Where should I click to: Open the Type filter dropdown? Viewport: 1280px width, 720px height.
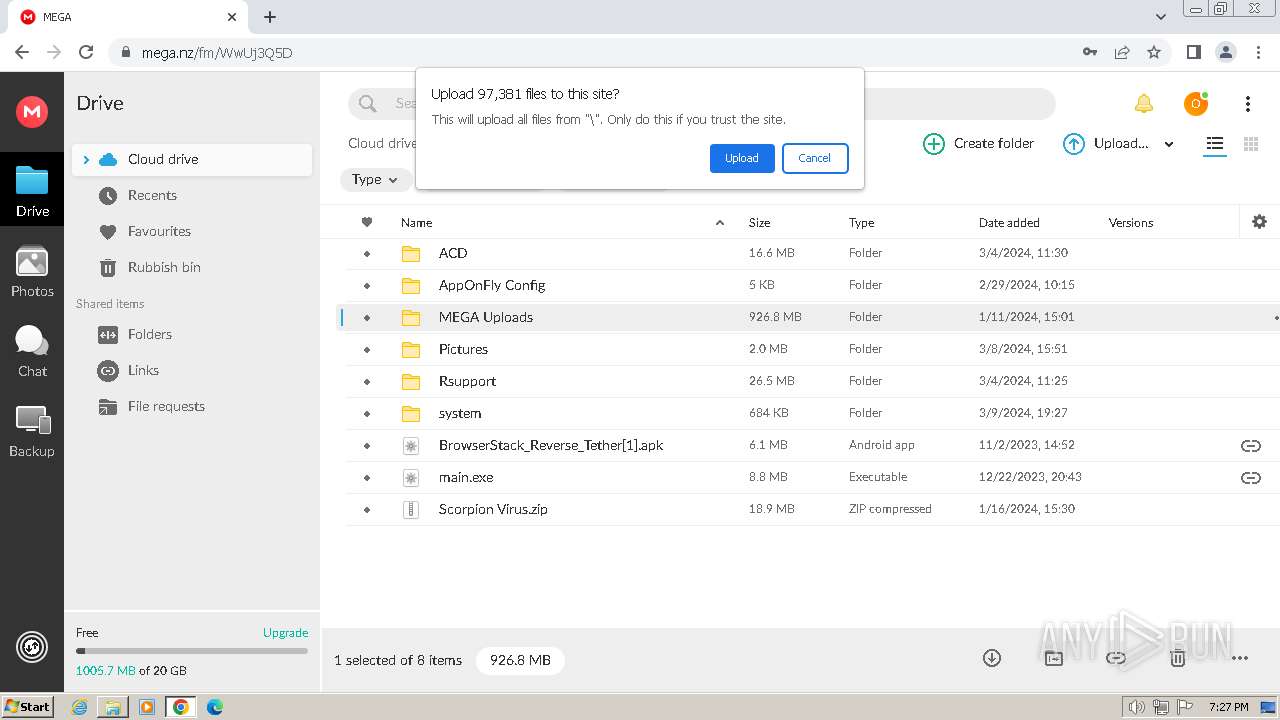tap(375, 180)
